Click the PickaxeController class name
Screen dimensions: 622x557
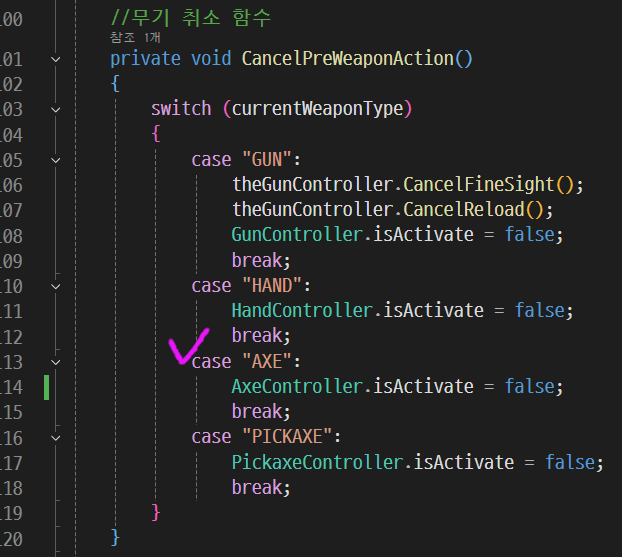(x=317, y=462)
